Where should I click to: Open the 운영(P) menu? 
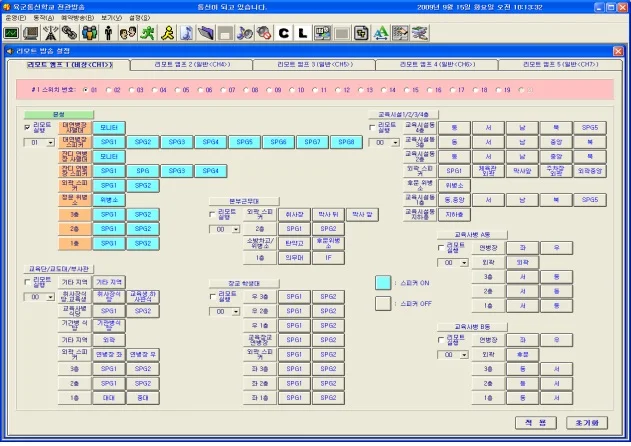(x=16, y=18)
